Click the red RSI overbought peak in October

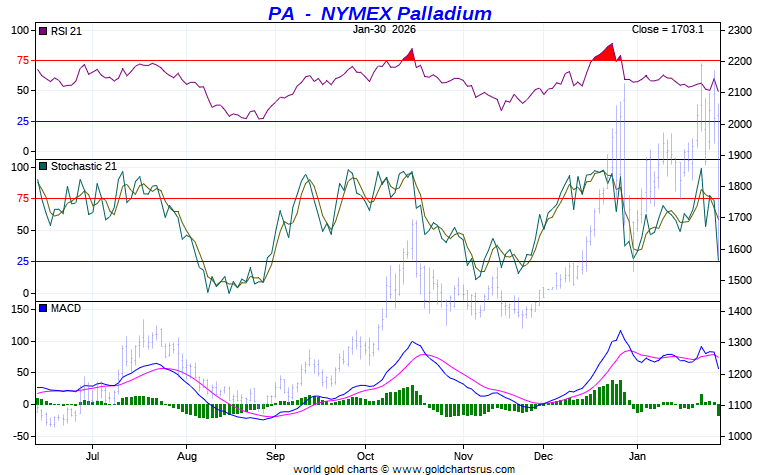(408, 56)
